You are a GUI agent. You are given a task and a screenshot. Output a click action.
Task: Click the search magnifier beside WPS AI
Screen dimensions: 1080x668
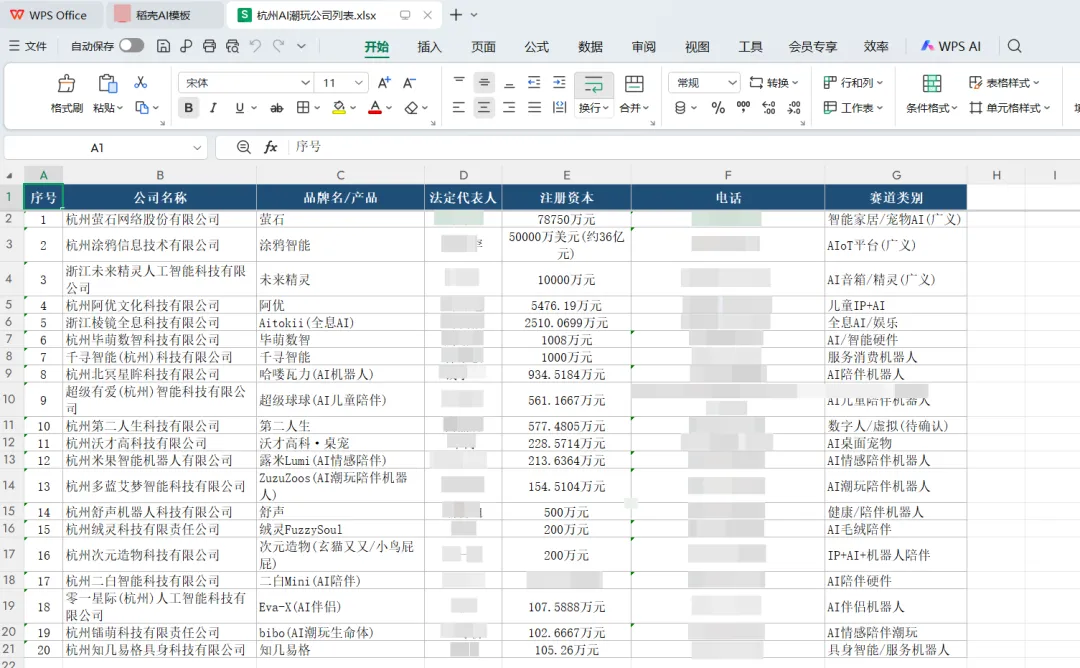(1014, 46)
